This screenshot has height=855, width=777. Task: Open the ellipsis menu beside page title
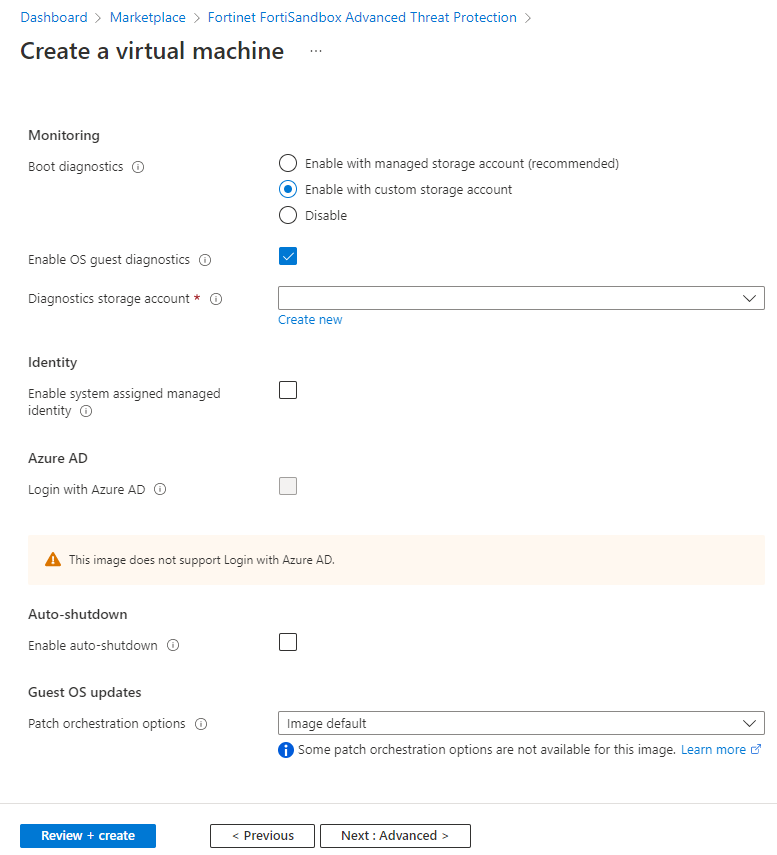pos(316,52)
